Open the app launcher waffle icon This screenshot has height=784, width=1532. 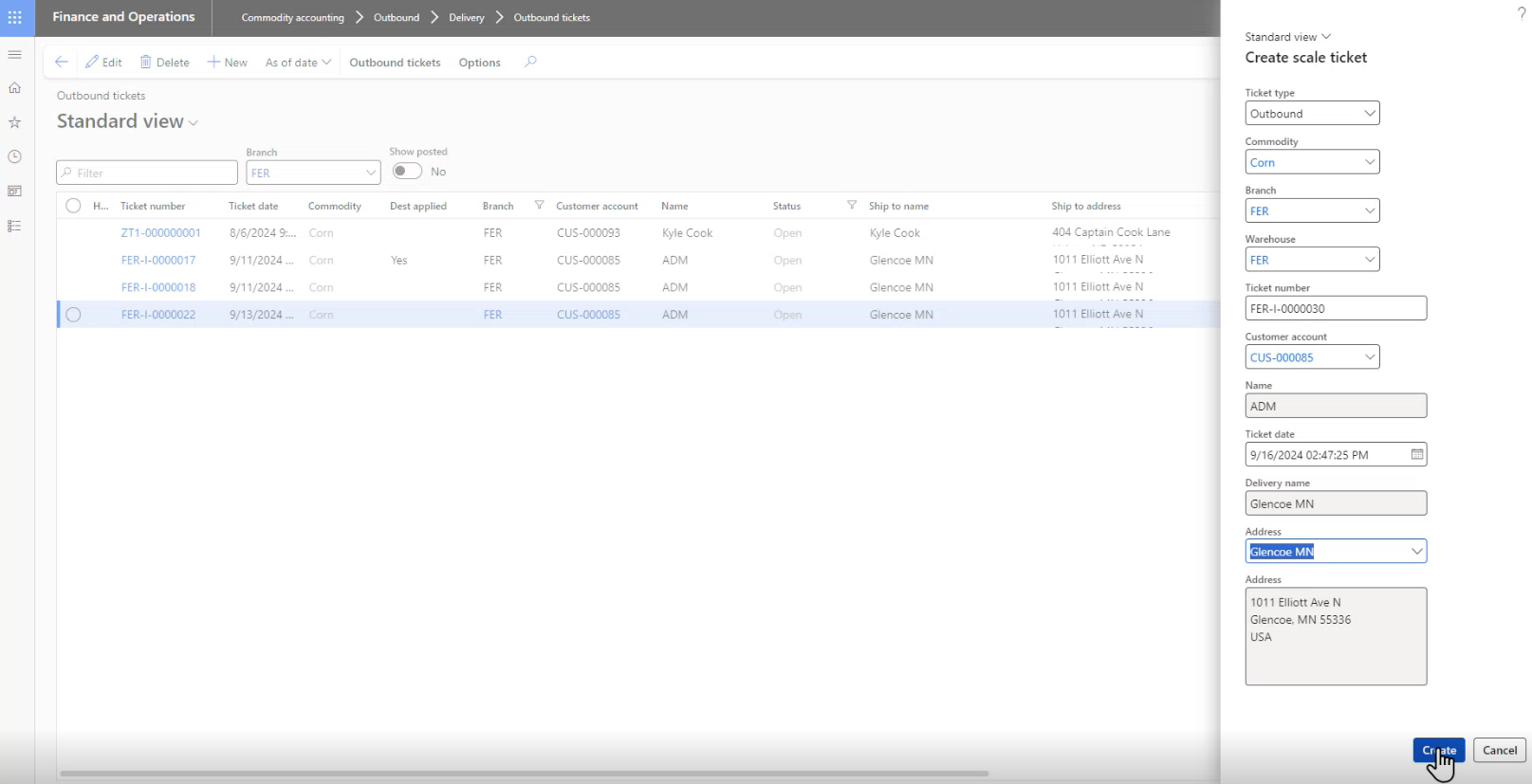15,18
